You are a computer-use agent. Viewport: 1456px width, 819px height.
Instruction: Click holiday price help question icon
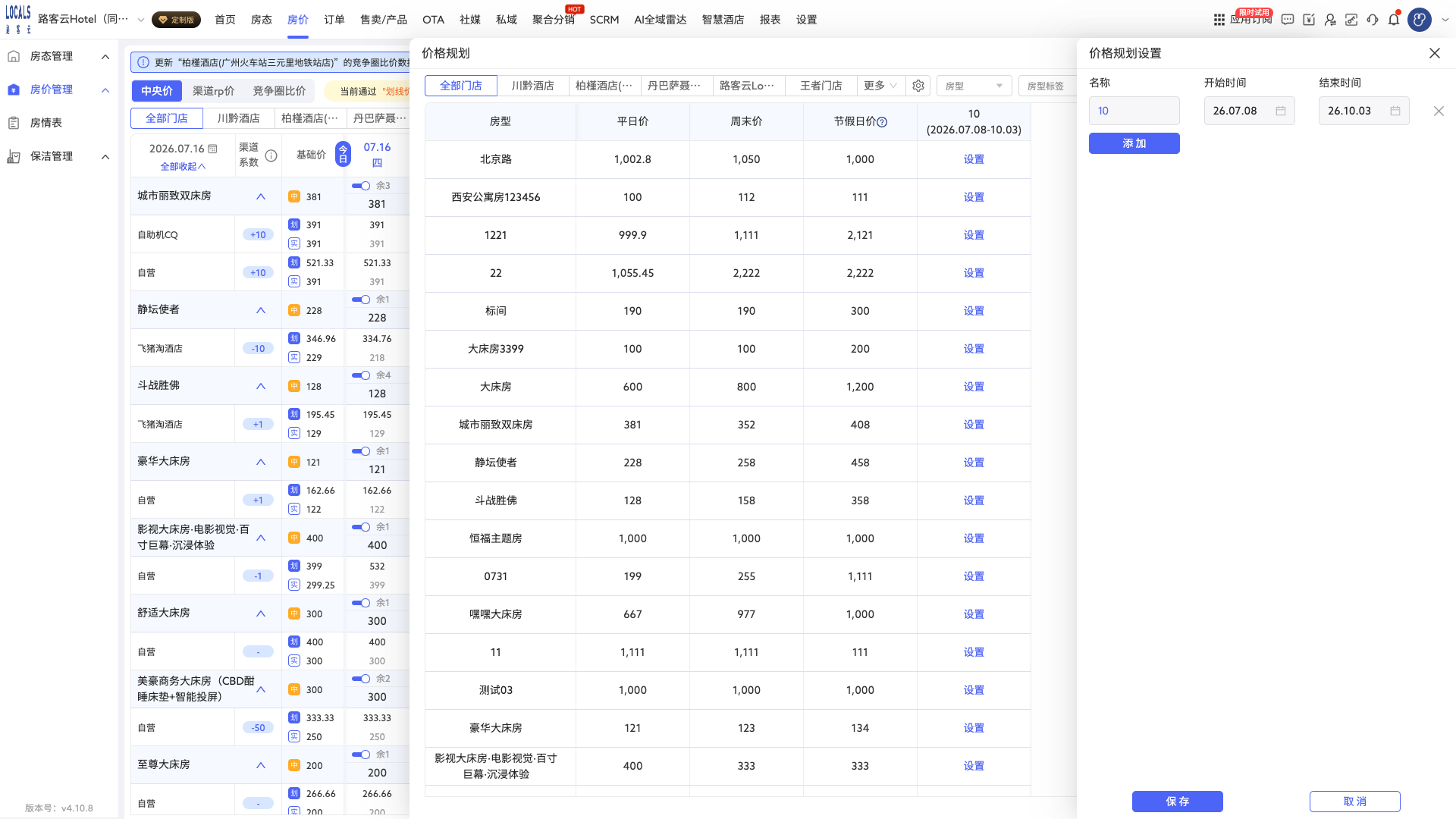[882, 121]
